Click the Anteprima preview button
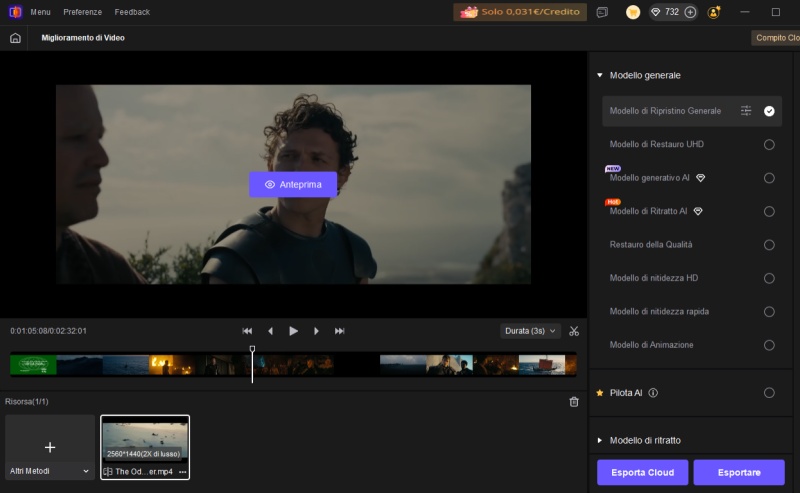This screenshot has width=800, height=493. pyautogui.click(x=293, y=184)
